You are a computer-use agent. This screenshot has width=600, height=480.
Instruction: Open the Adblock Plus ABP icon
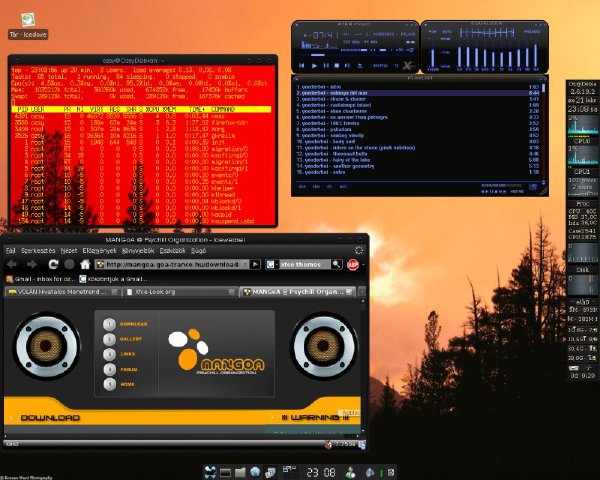(352, 264)
